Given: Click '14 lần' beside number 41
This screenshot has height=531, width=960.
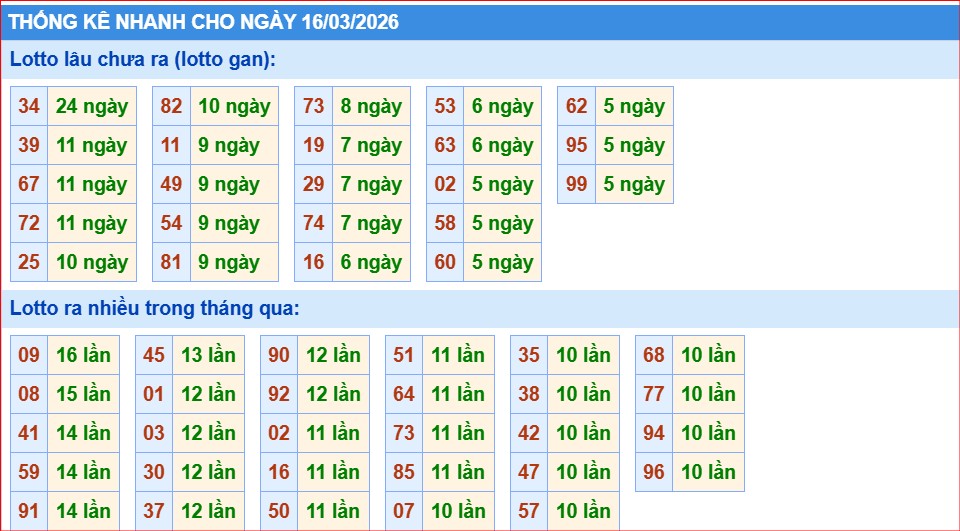Looking at the screenshot, I should click(83, 433).
